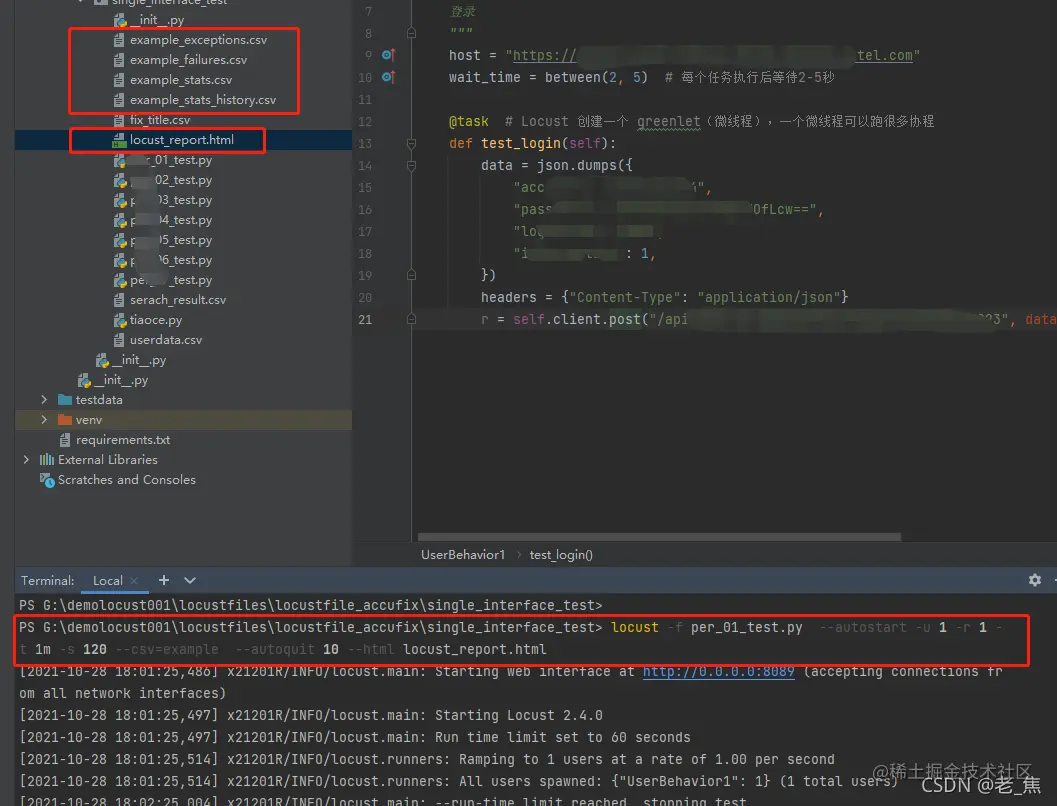Image resolution: width=1057 pixels, height=806 pixels.
Task: Collapse docstring fold marker on line 8
Action: (x=411, y=33)
